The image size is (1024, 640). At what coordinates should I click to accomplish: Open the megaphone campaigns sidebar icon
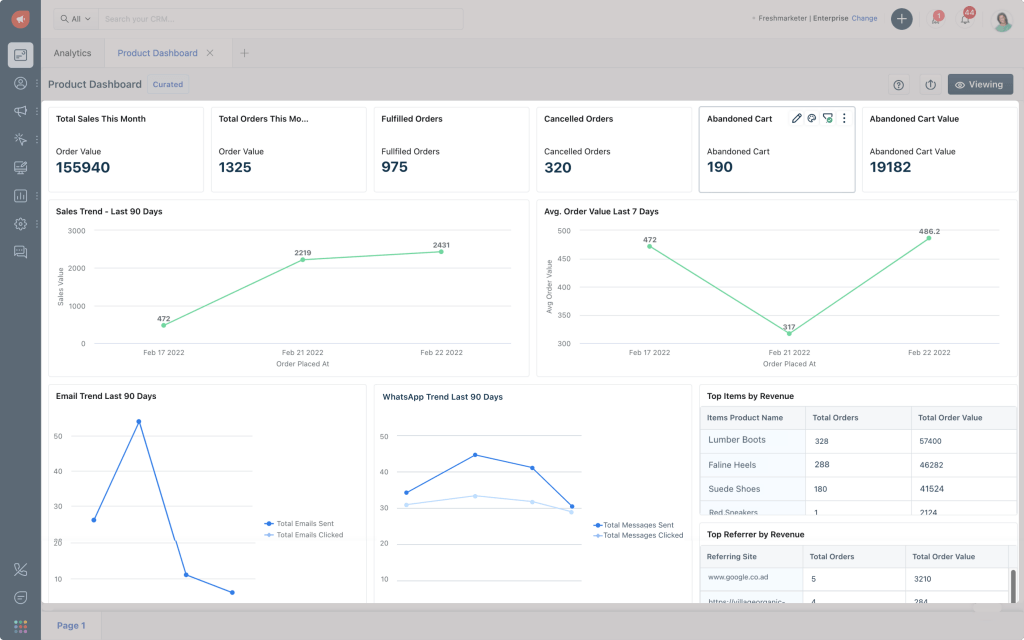[20, 111]
